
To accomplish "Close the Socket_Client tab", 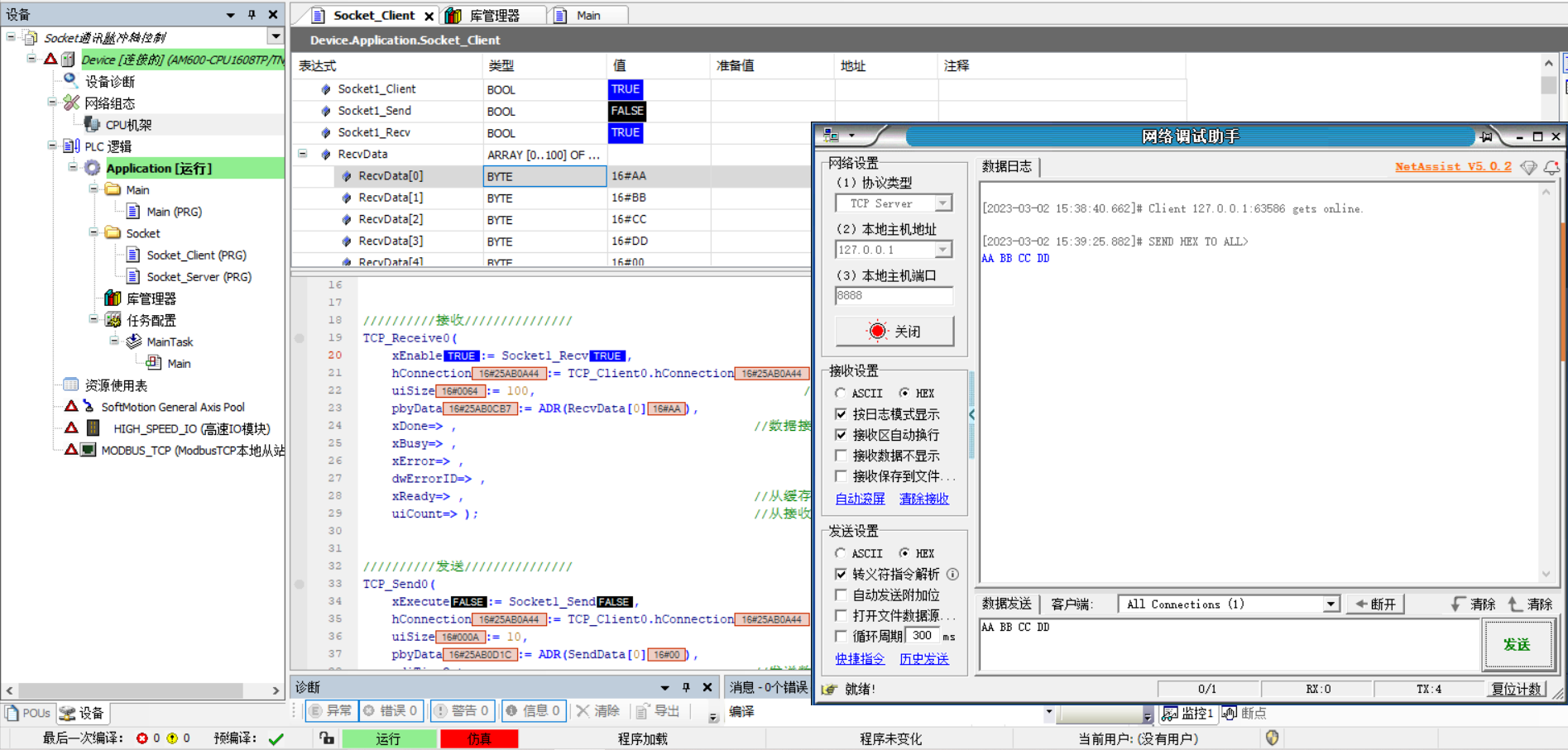I will 429,16.
